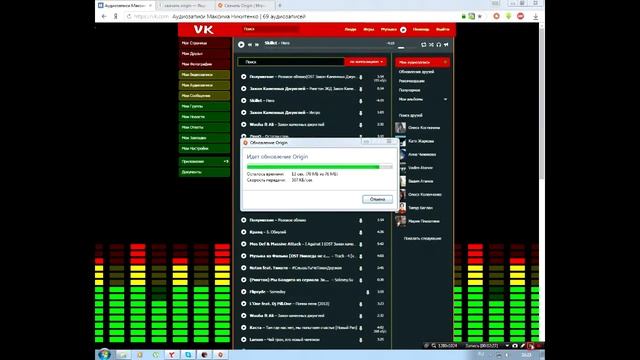Toggle repeat mode in the audio player
640x360 pixels.
point(424,44)
